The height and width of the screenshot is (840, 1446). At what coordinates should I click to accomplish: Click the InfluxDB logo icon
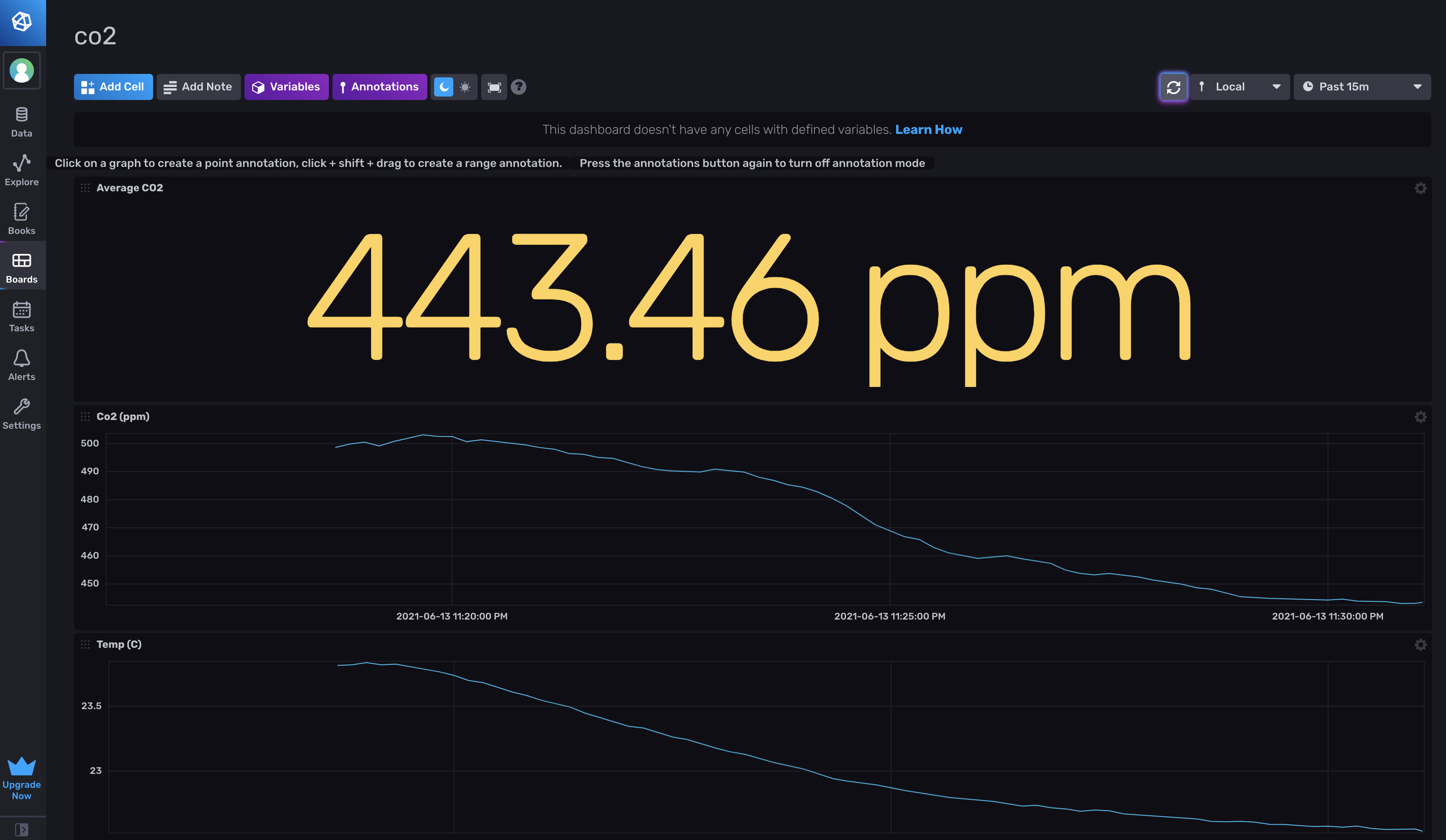tap(22, 22)
